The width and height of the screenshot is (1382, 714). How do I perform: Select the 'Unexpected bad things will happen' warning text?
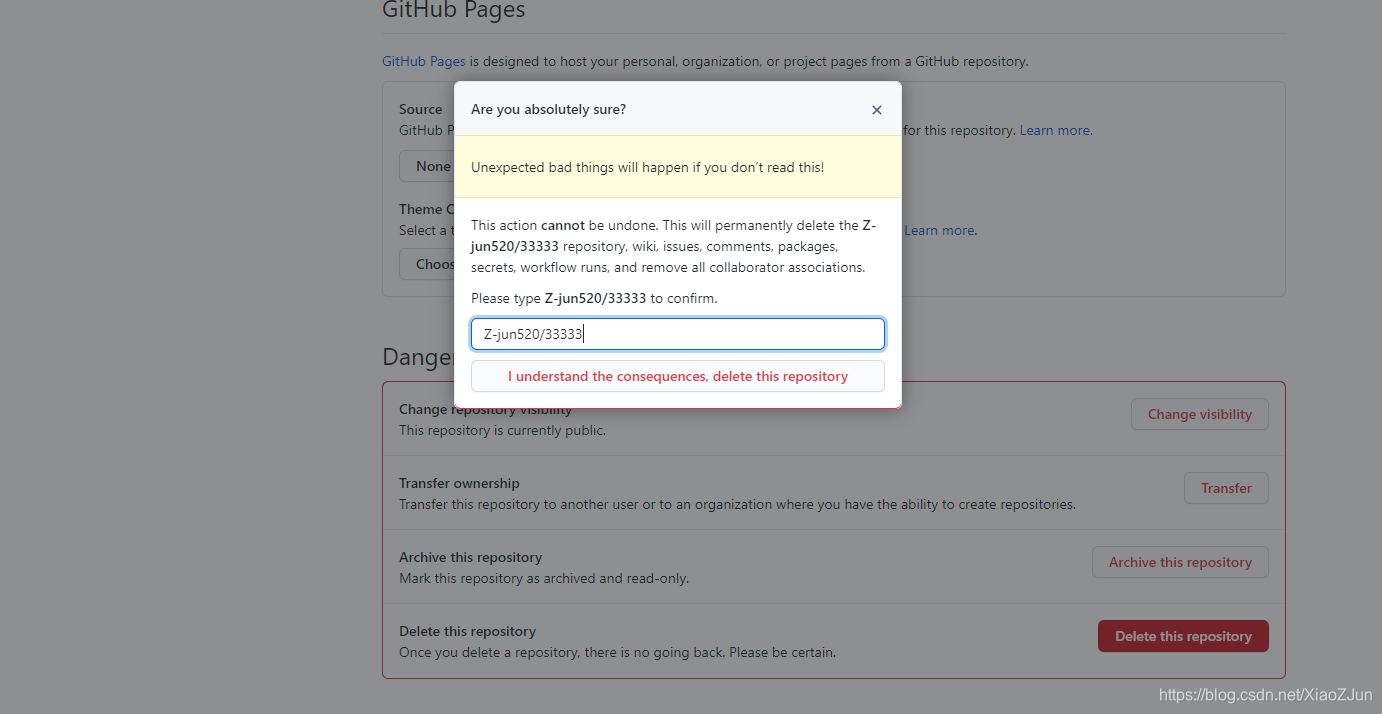[x=648, y=167]
